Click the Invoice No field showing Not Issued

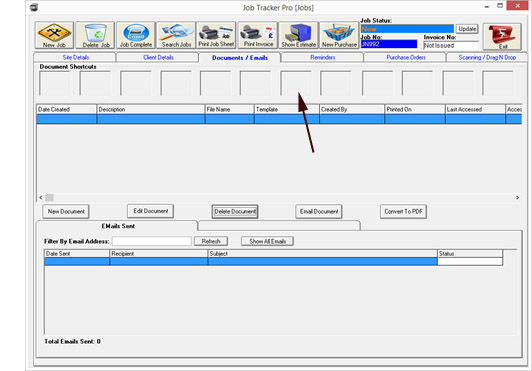click(x=451, y=45)
